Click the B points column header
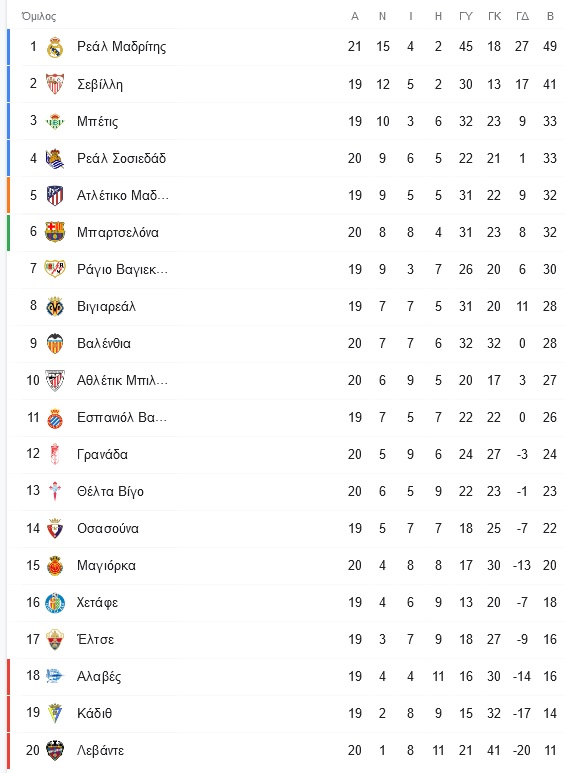Viewport: 569px width, 773px height. pyautogui.click(x=550, y=16)
